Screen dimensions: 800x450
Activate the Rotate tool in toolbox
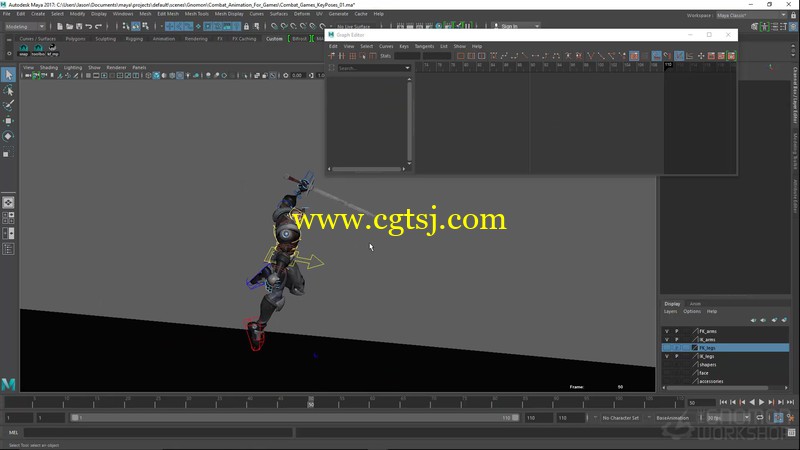point(8,136)
